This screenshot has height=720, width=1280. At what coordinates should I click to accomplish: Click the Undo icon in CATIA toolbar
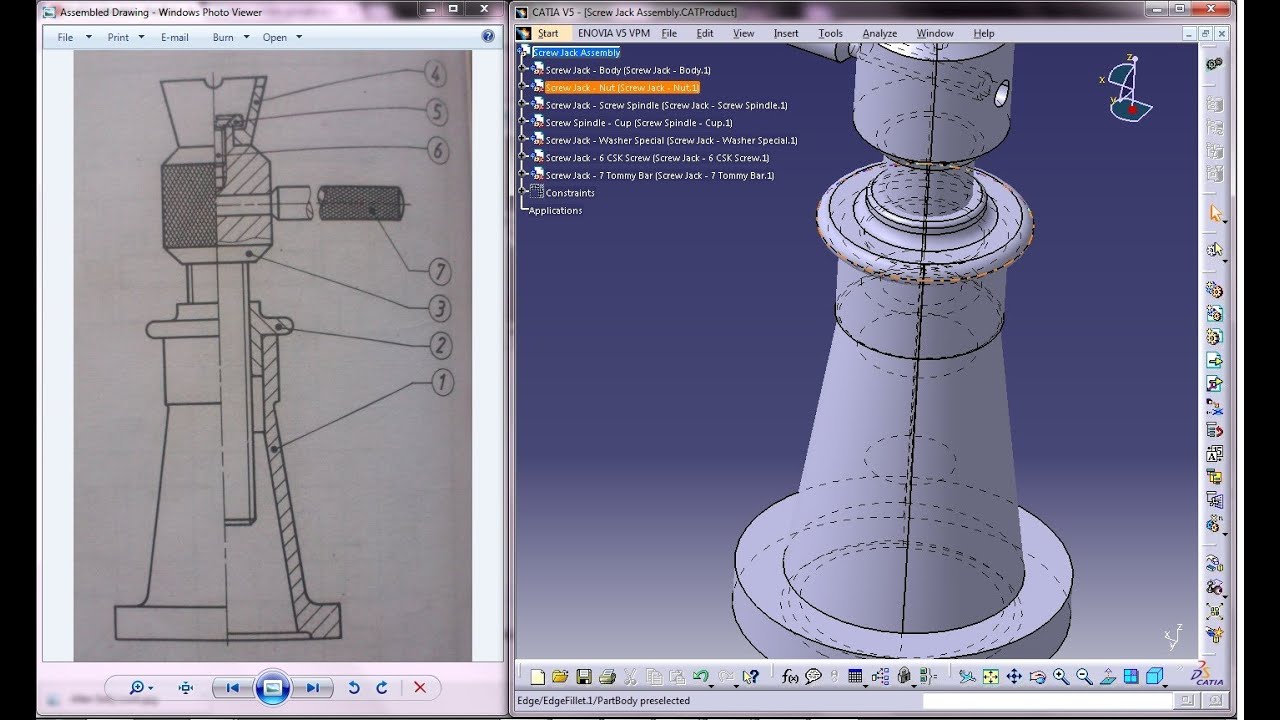pos(700,676)
